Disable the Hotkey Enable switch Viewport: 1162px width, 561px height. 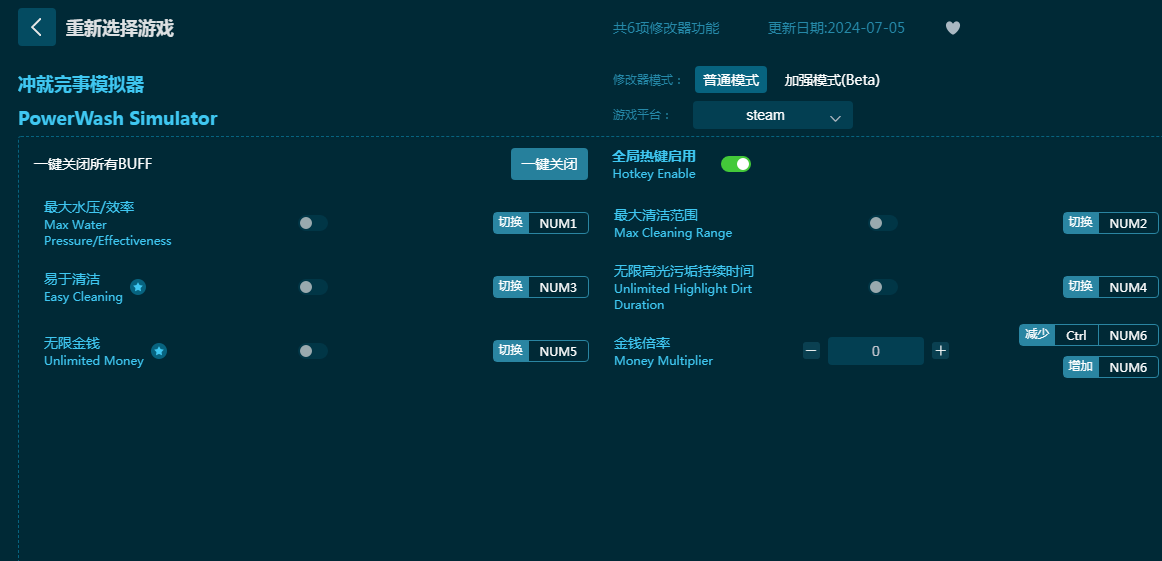point(736,164)
